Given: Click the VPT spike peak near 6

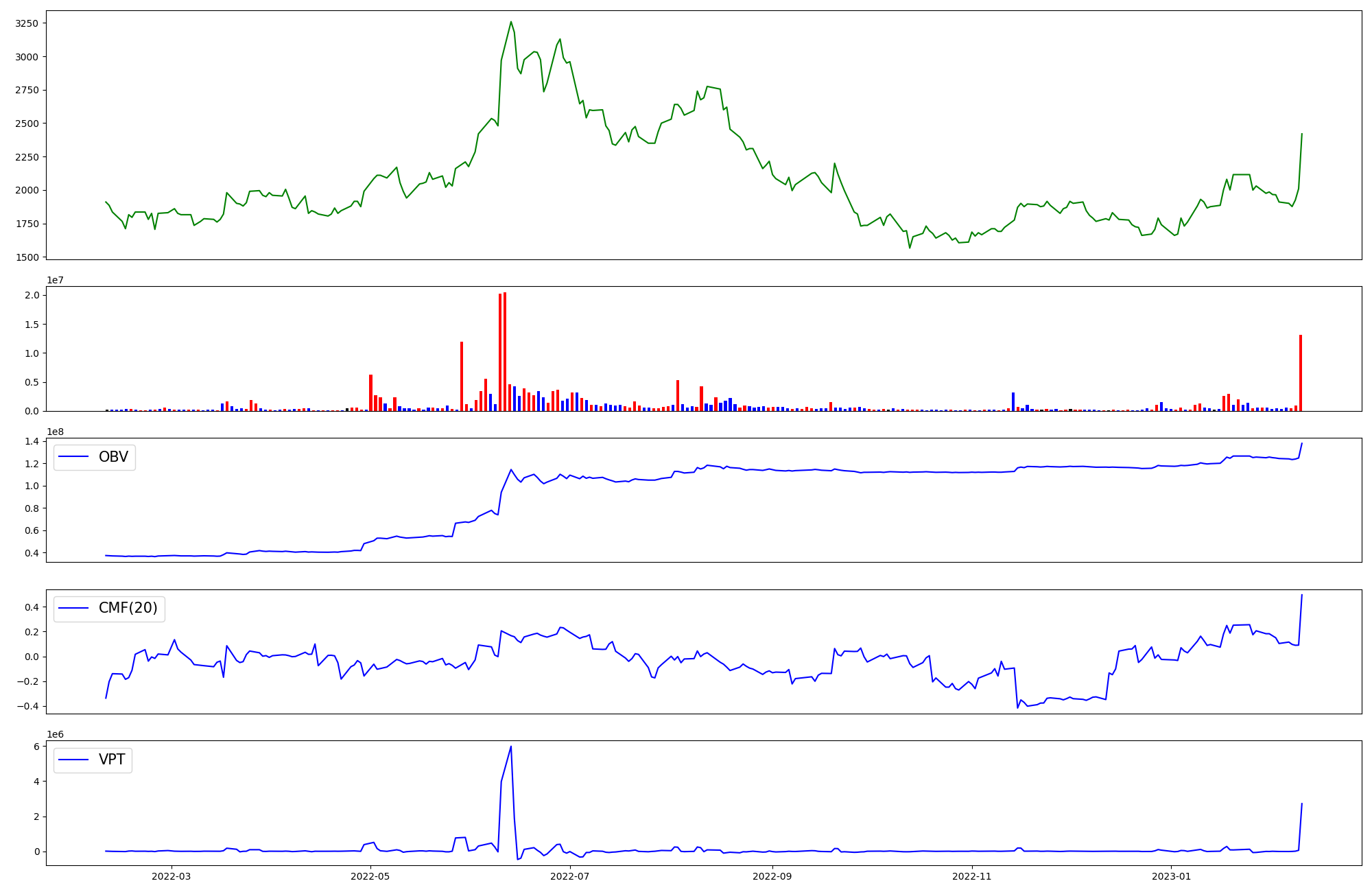Looking at the screenshot, I should 511,747.
